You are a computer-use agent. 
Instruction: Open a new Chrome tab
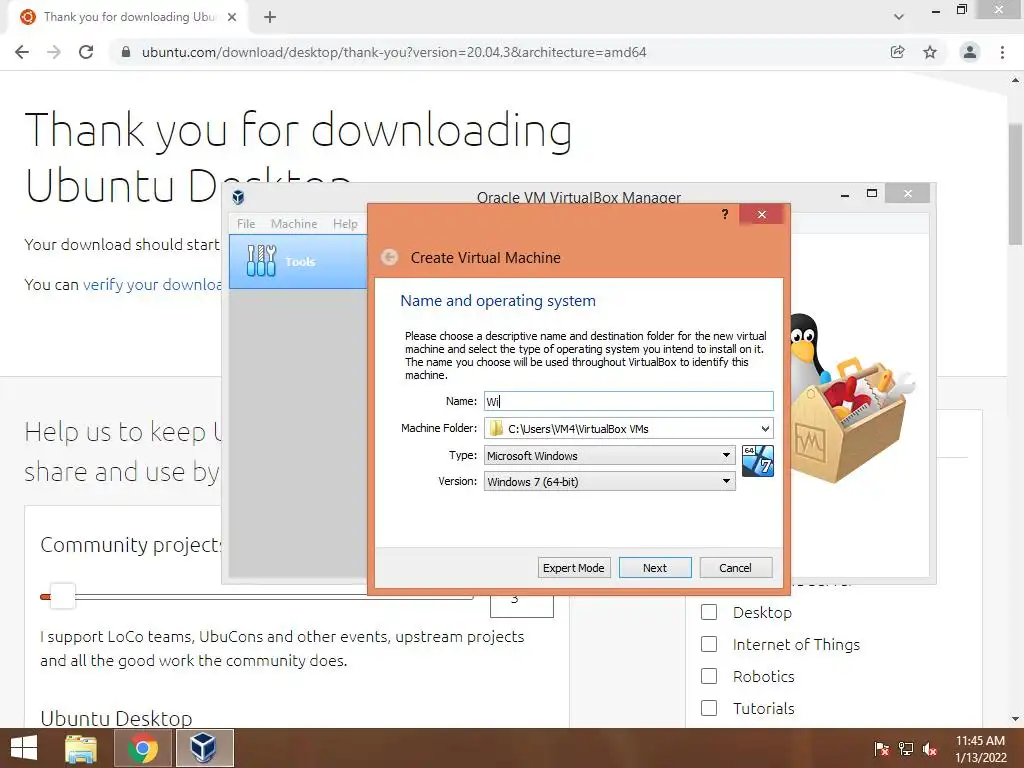coord(270,17)
